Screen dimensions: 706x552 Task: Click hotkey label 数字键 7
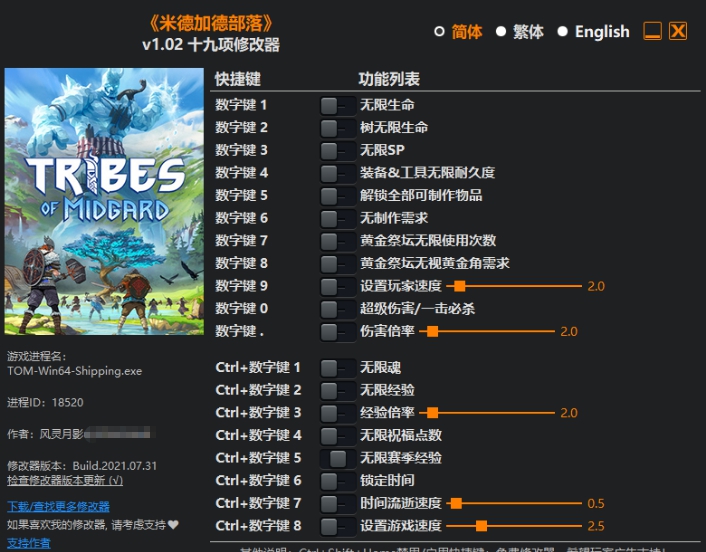pos(241,241)
